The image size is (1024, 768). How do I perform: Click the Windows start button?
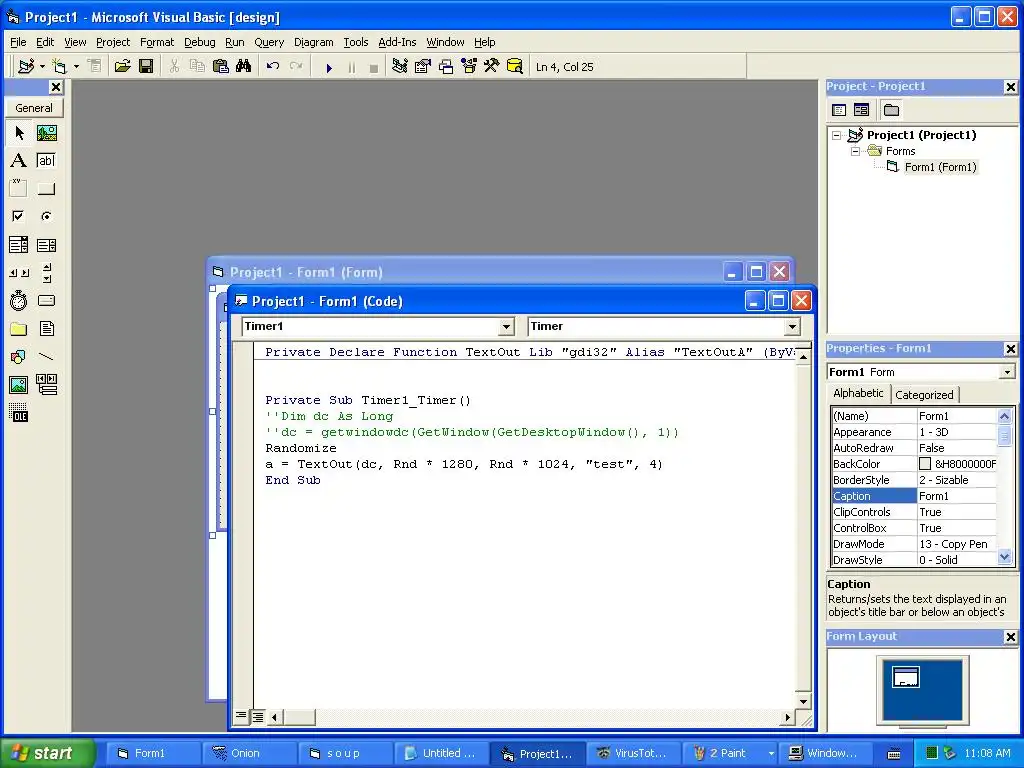click(47, 753)
